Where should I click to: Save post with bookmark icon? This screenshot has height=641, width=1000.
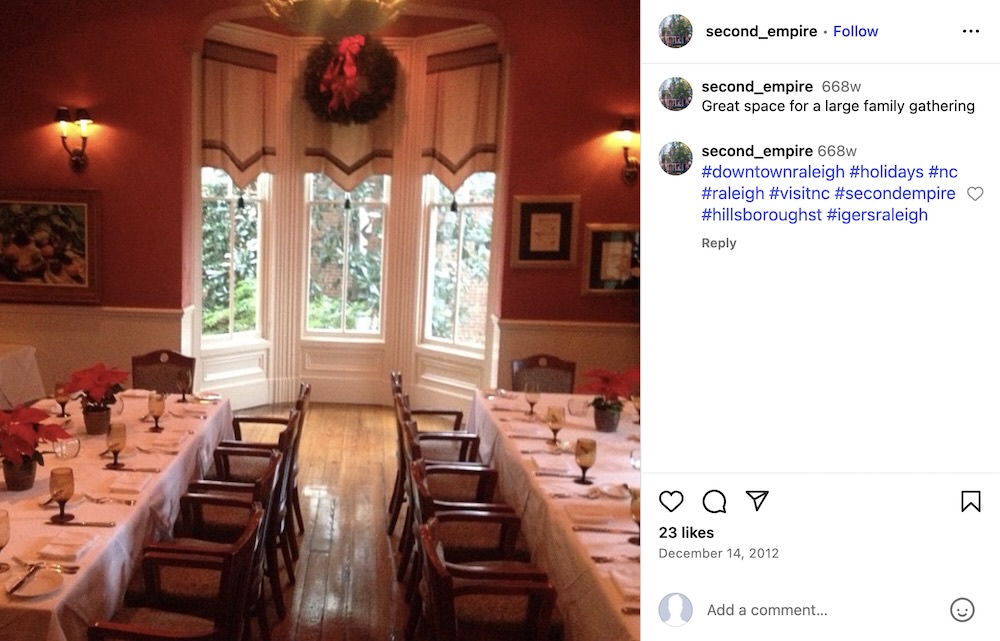coord(971,501)
